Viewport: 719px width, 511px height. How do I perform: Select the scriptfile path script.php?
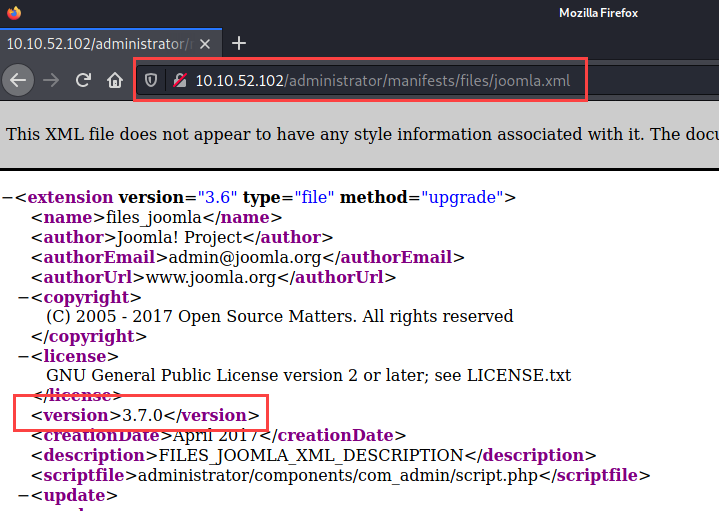tap(338, 476)
